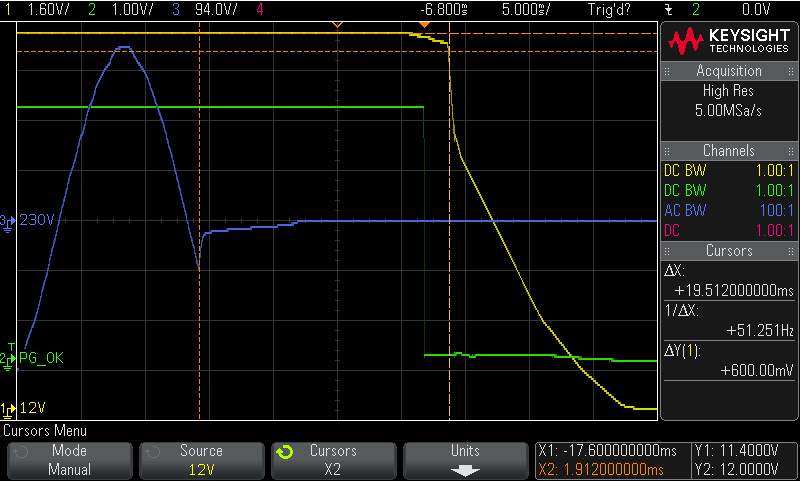Screen dimensions: 800x481
Task: Click the green DC BW channel 2 row
Action: tap(729, 190)
